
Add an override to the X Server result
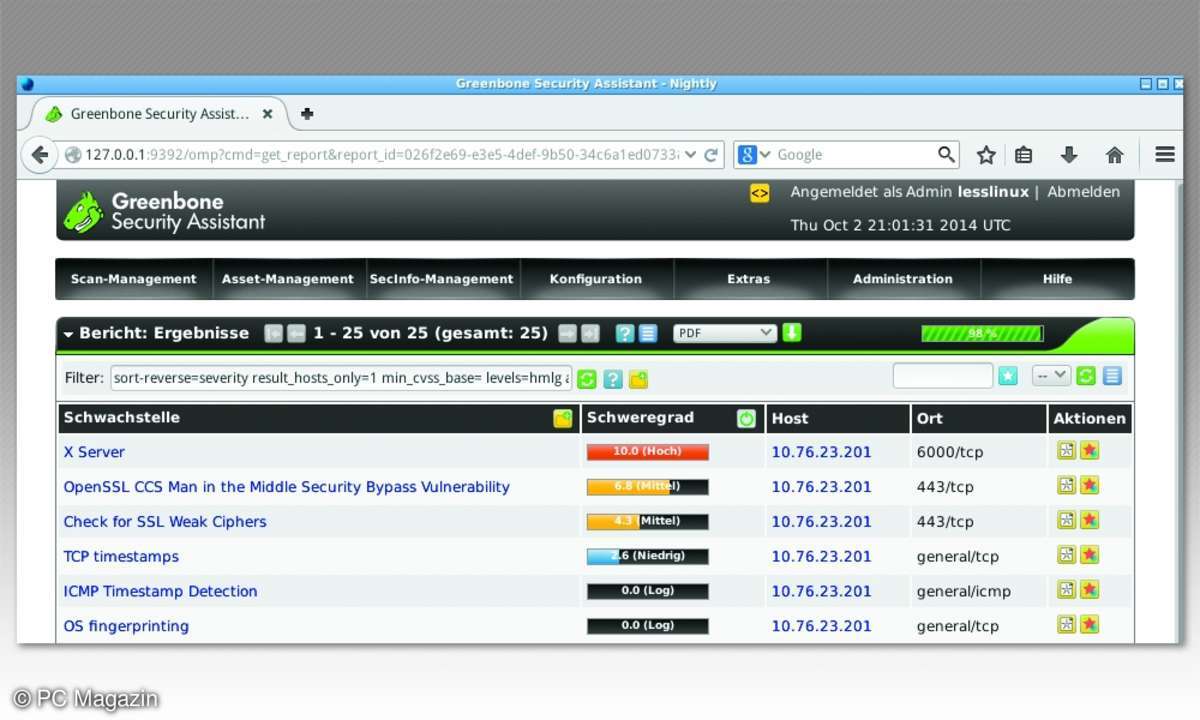coord(1090,451)
